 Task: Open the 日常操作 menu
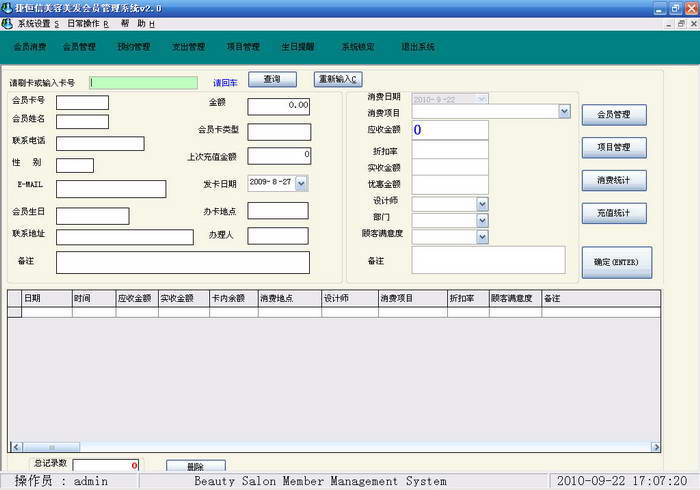point(88,23)
